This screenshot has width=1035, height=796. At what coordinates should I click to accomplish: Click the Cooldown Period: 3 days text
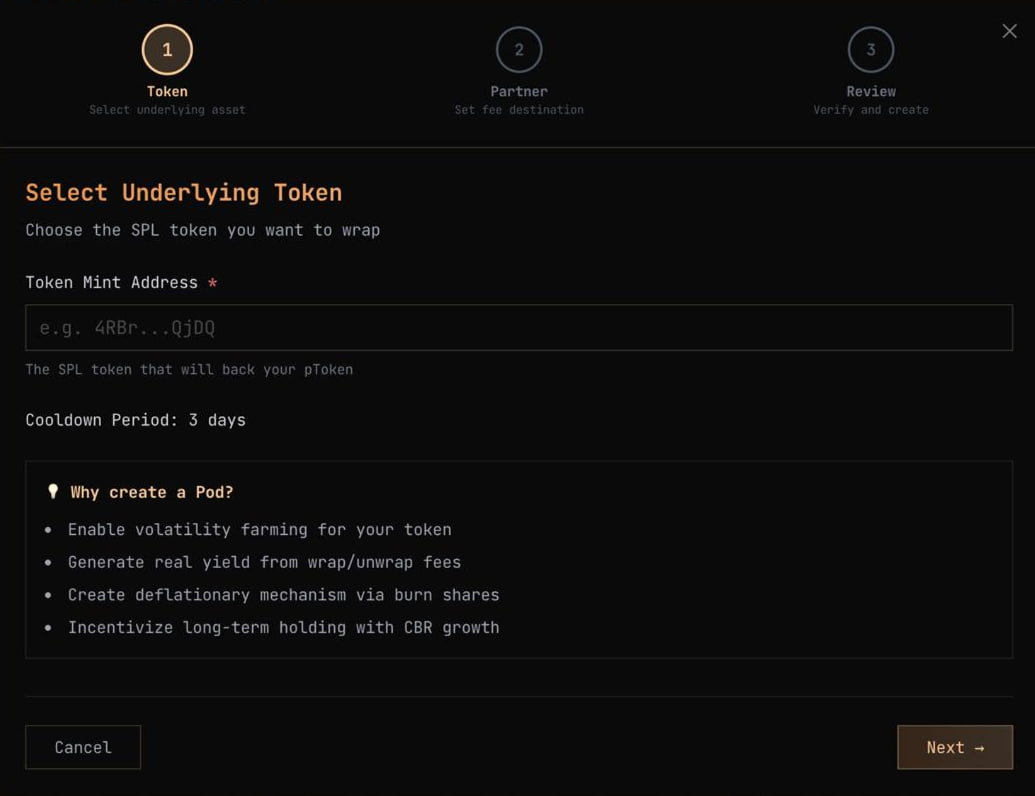coord(135,420)
